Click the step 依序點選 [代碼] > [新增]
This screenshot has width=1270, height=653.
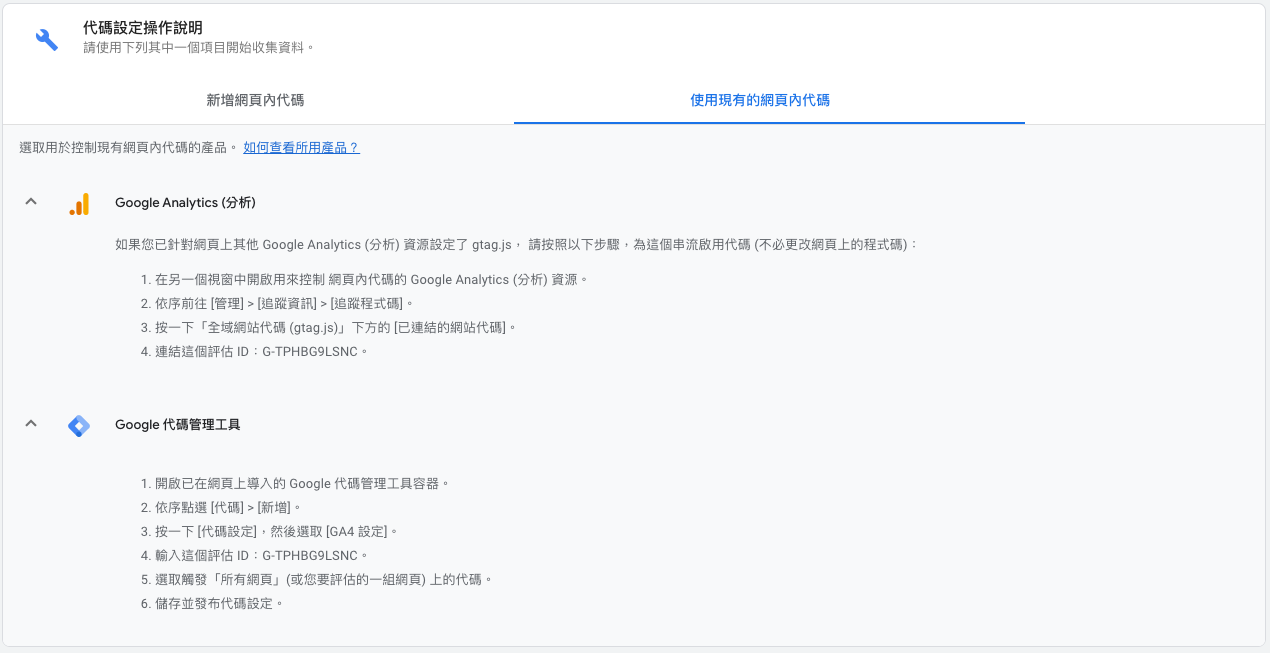point(221,508)
